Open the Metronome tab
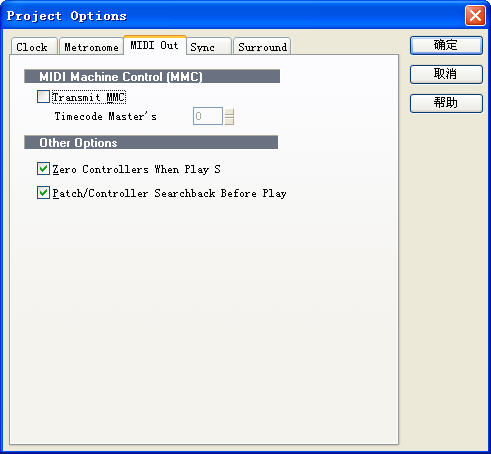The height and width of the screenshot is (454, 491). click(x=91, y=46)
